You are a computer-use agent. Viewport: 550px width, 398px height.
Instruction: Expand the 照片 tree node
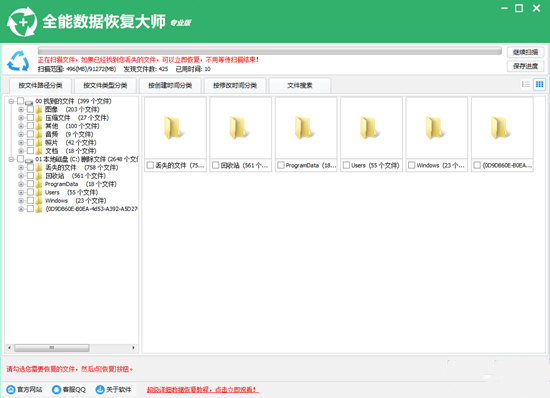pos(21,143)
